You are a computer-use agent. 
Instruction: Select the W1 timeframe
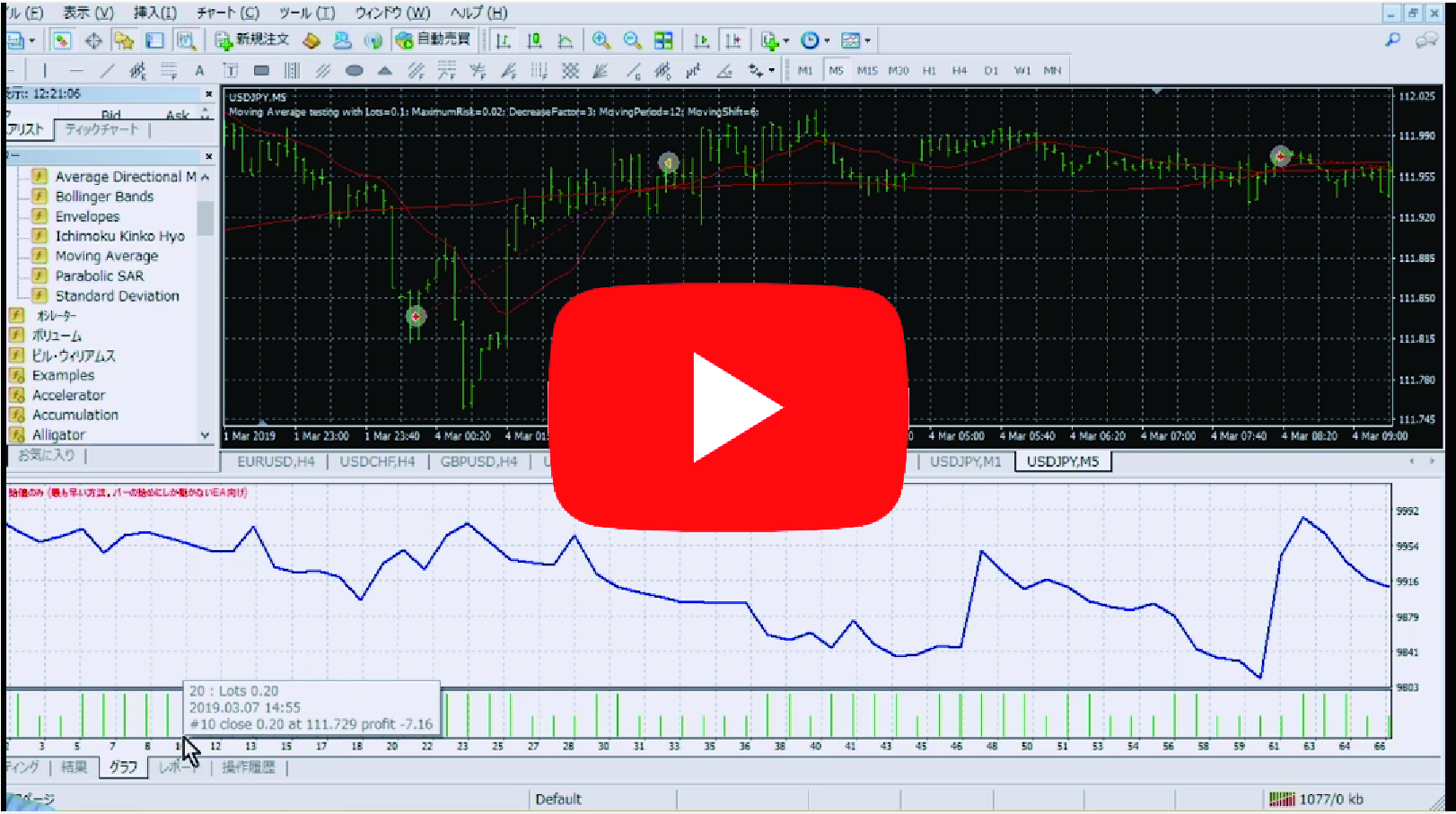(x=1022, y=71)
